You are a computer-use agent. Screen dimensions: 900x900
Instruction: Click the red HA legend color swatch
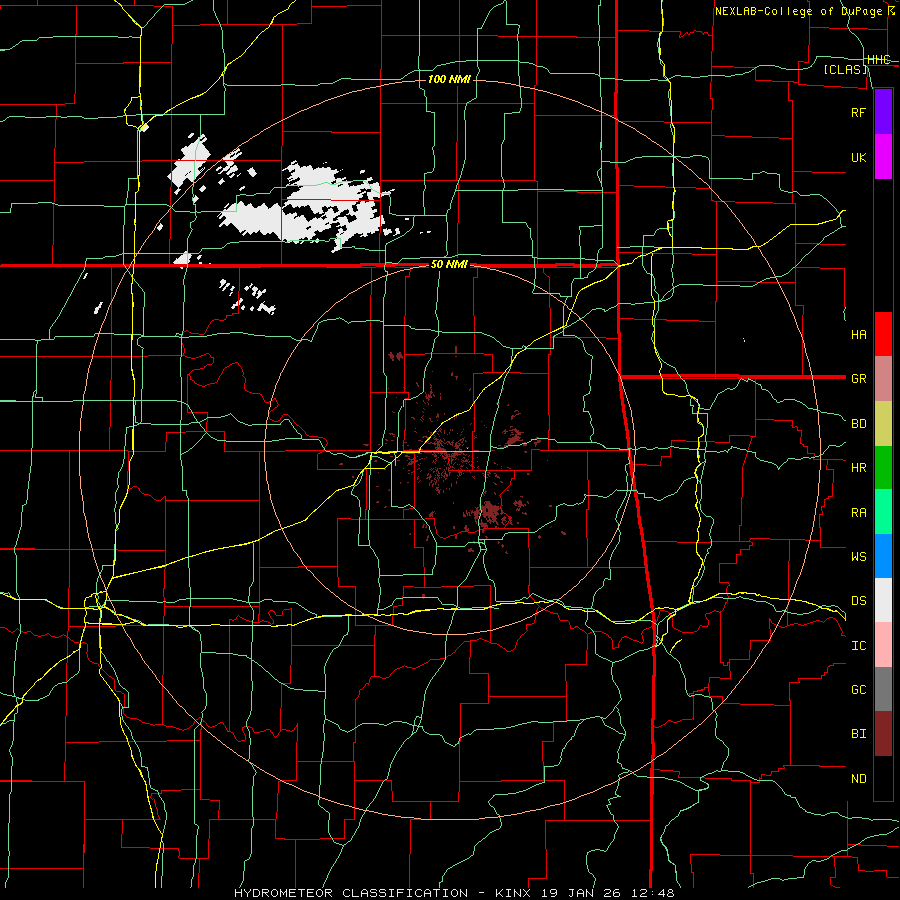(x=883, y=334)
